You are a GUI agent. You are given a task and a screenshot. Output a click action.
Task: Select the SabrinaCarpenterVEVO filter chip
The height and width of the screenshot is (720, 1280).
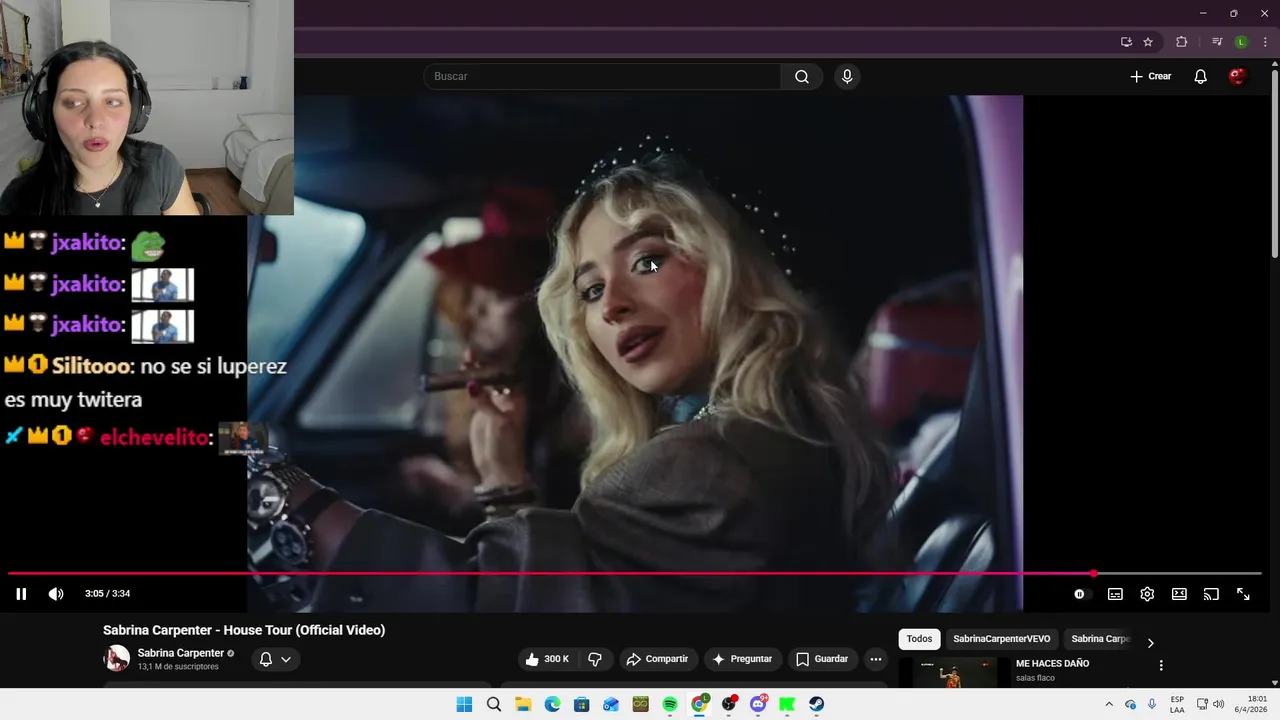click(1001, 639)
